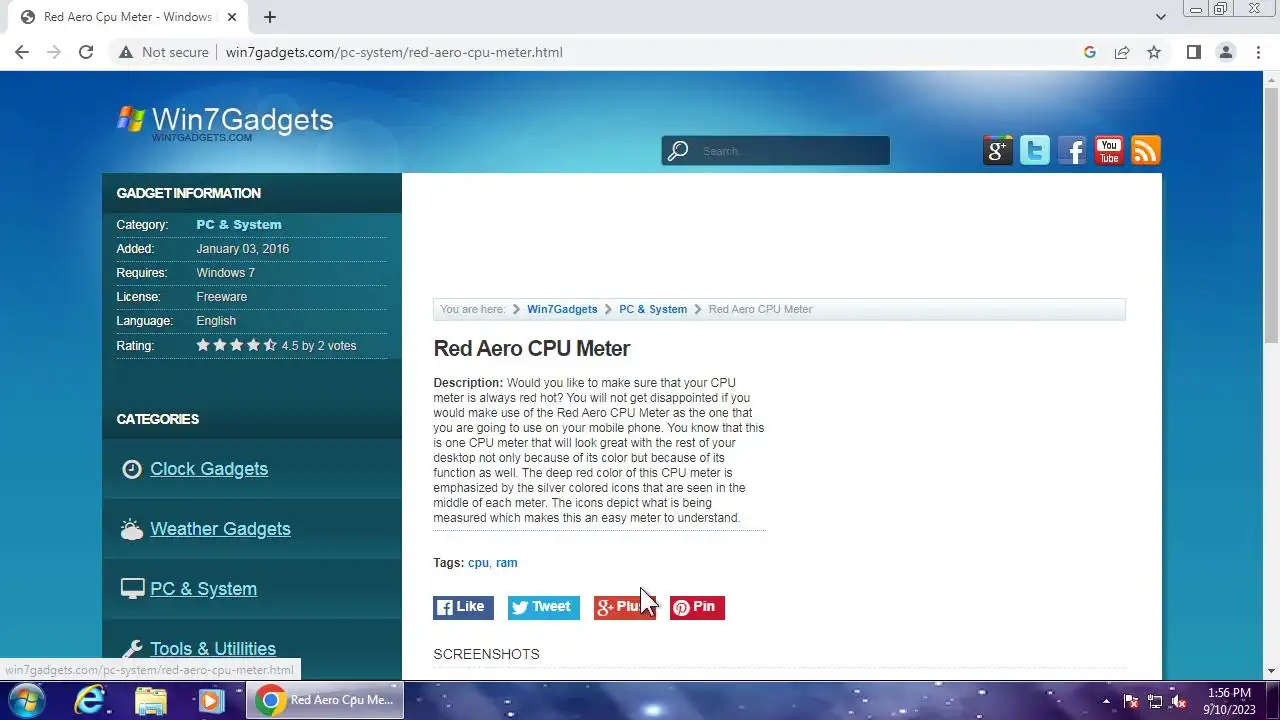1280x720 pixels.
Task: Click the Win7Gadgets logo
Action: 225,121
